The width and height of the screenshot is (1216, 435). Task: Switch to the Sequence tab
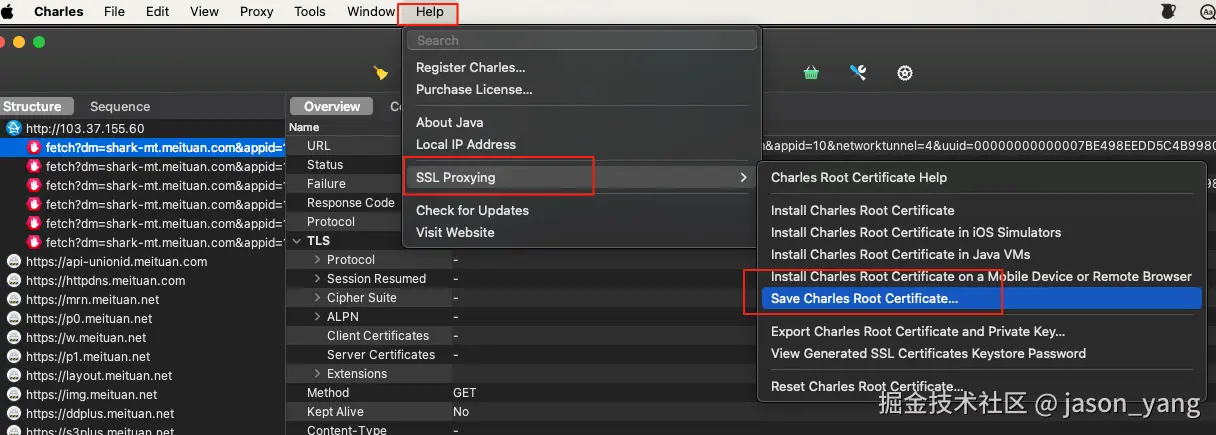click(x=120, y=106)
